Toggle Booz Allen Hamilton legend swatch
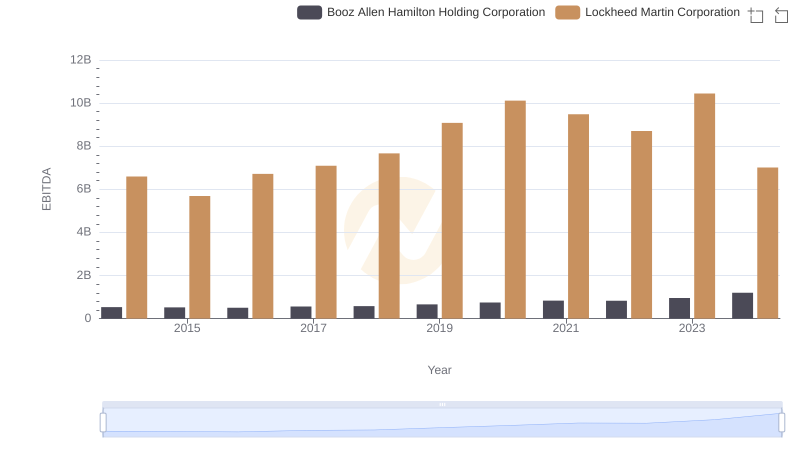The image size is (800, 461). 309,12
